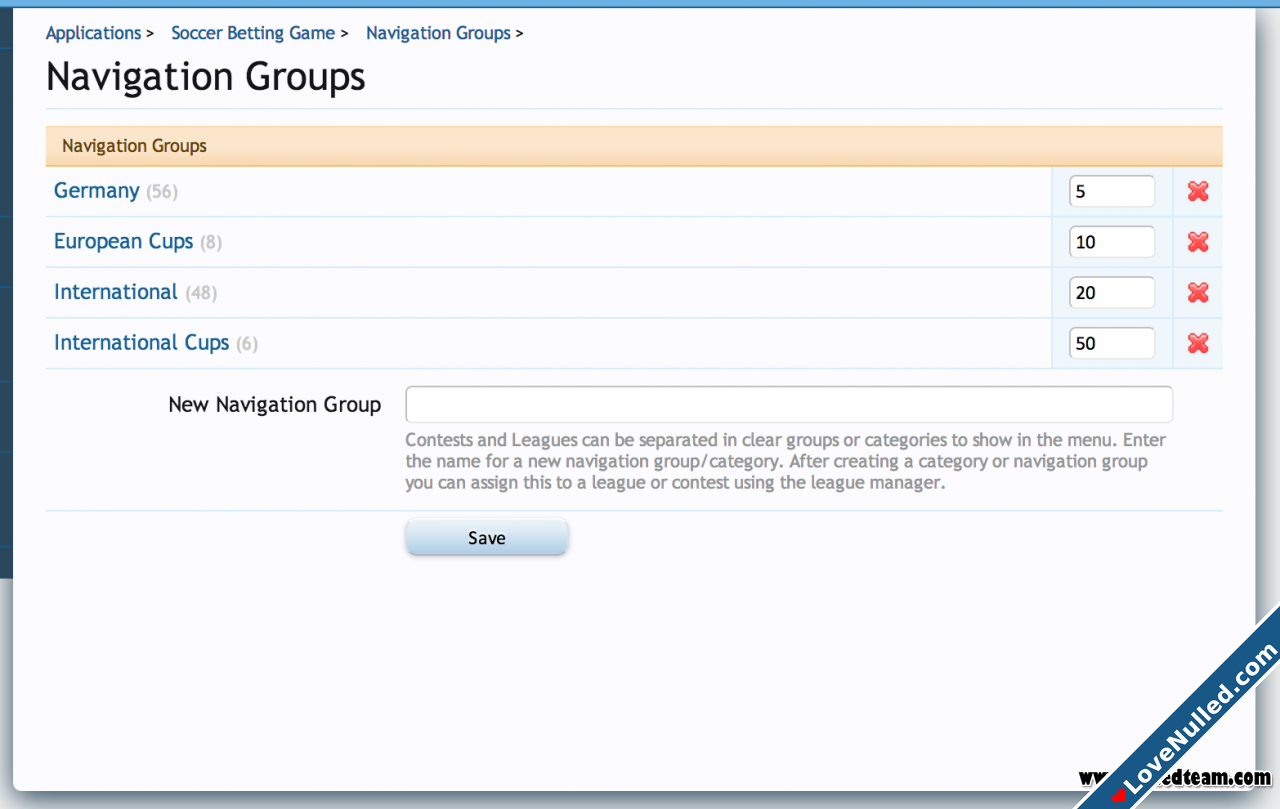Focus the New Navigation Group text field
This screenshot has width=1280, height=809.
tap(789, 404)
